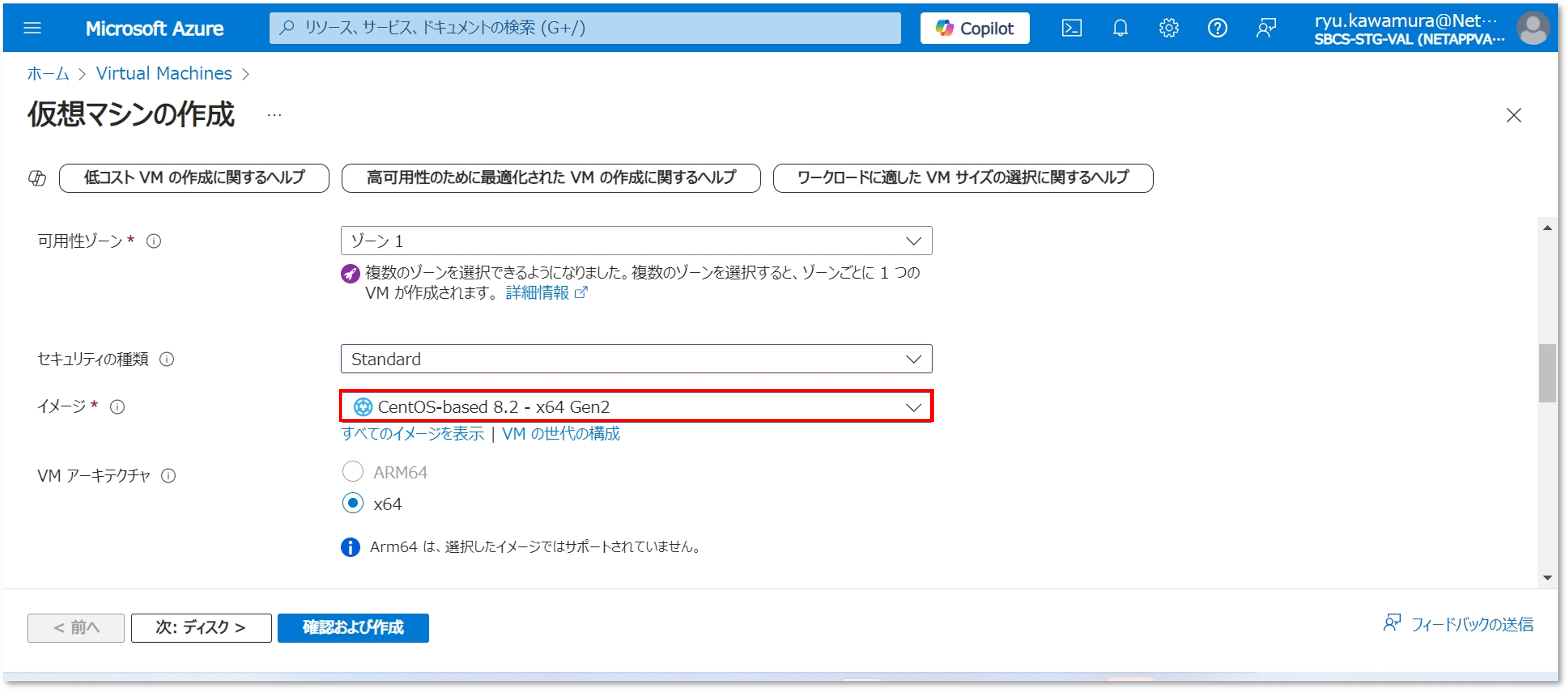Open the 可用性ゾーン dropdown
Screen dimensions: 1568x691
pos(636,241)
